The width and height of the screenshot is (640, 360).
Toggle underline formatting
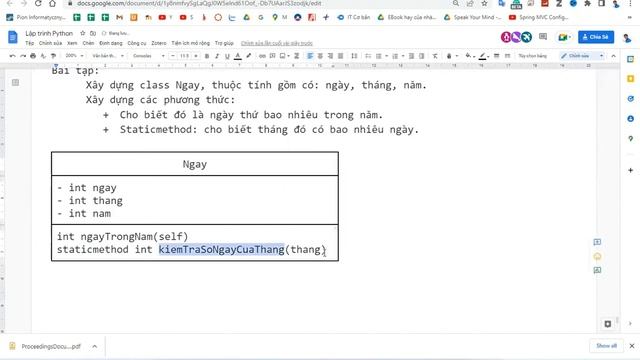click(227, 56)
